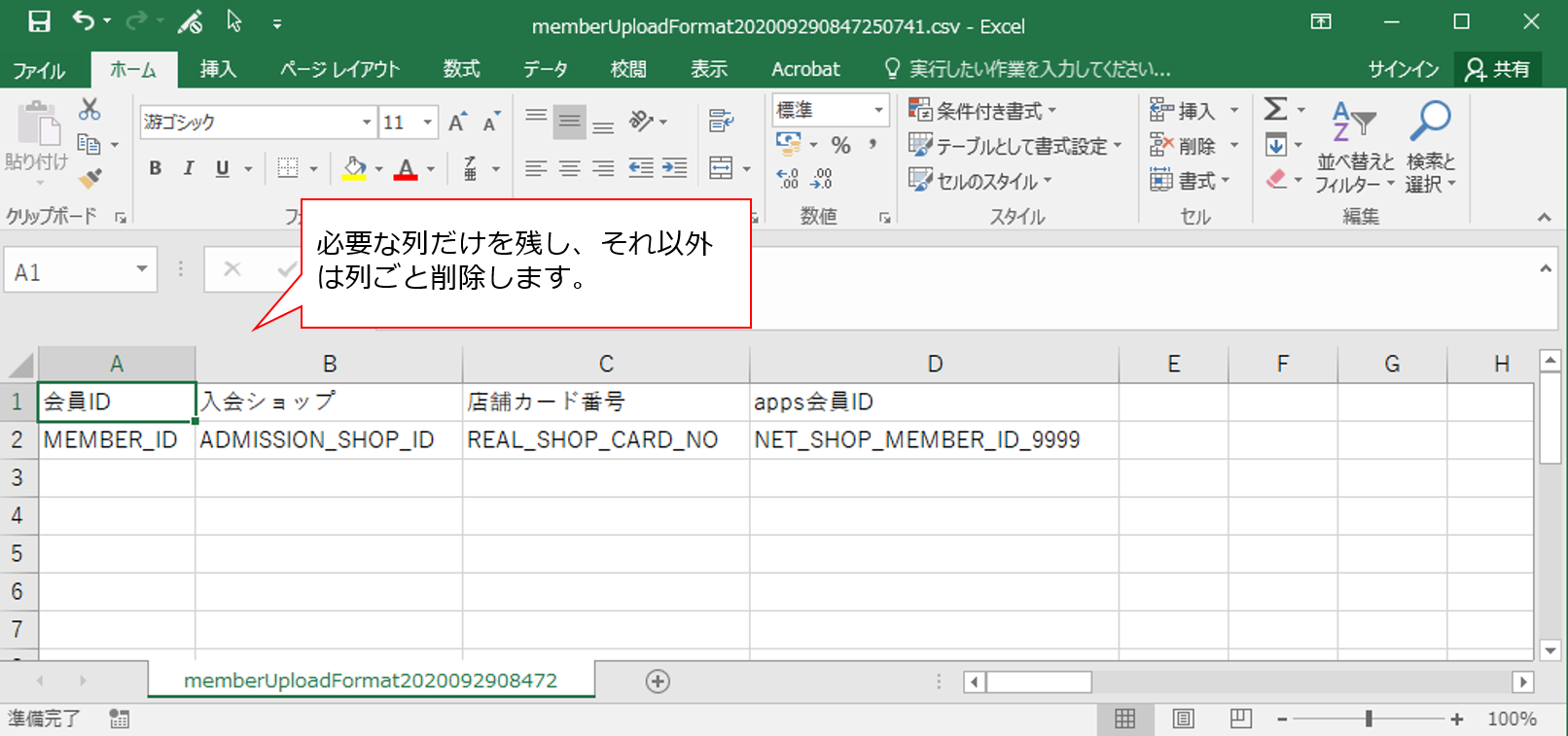Screen dimensions: 1568x736
Task: Switch to Page Layout view in status bar
Action: coord(1183,718)
